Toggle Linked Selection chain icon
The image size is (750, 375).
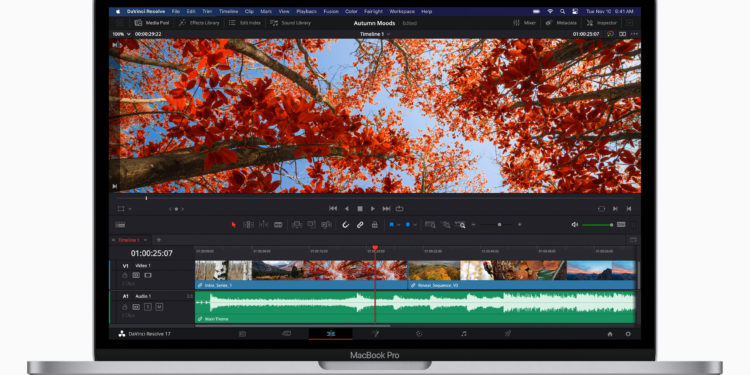(360, 224)
